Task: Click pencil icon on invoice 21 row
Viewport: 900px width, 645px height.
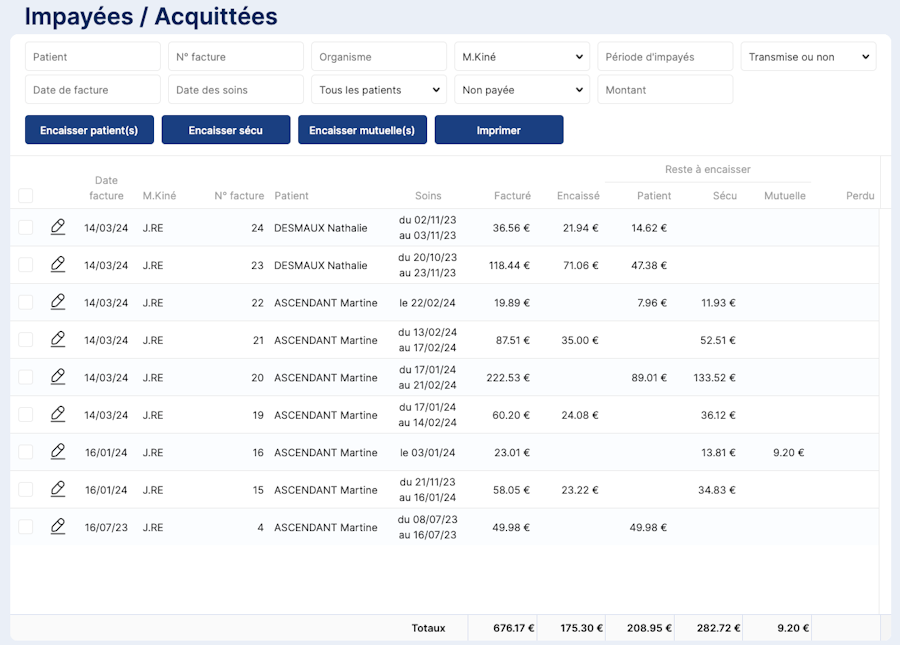Action: click(58, 340)
